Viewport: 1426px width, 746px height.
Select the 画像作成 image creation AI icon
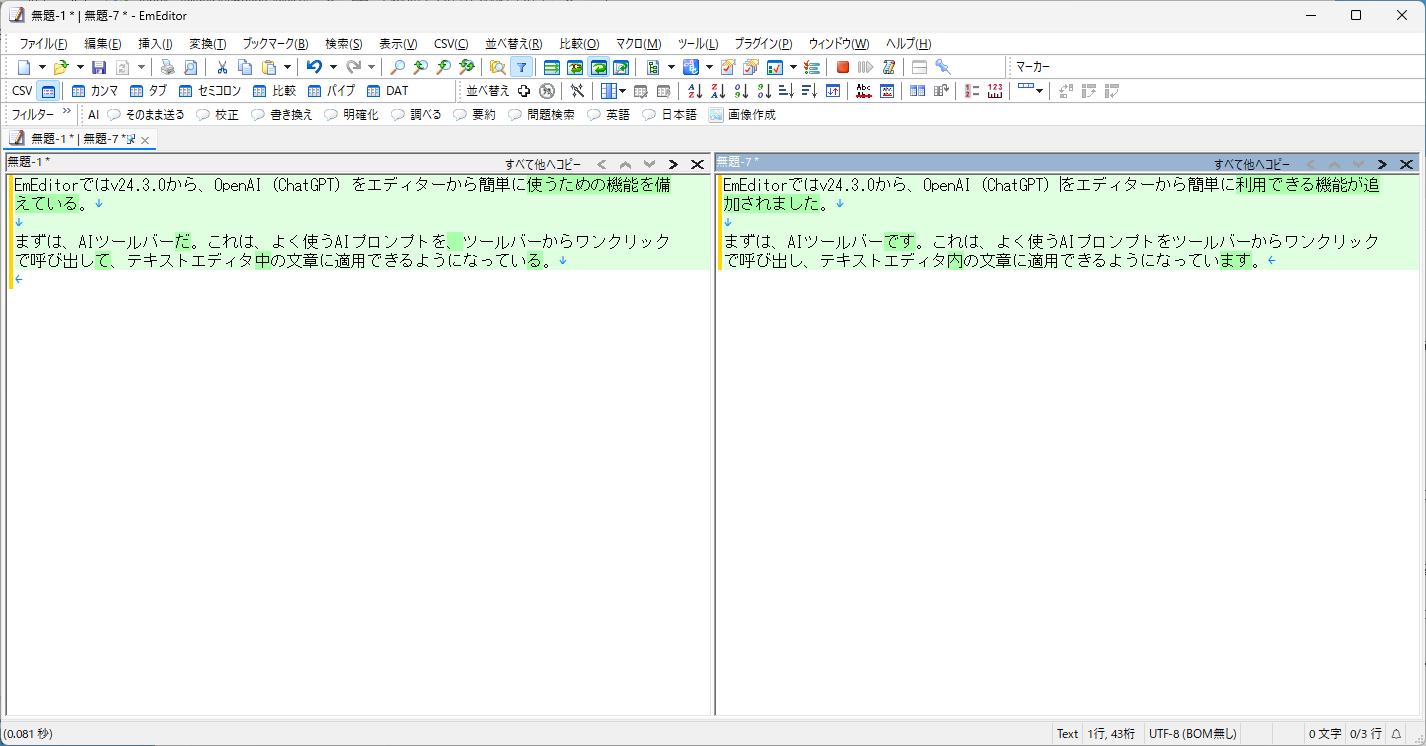[740, 114]
